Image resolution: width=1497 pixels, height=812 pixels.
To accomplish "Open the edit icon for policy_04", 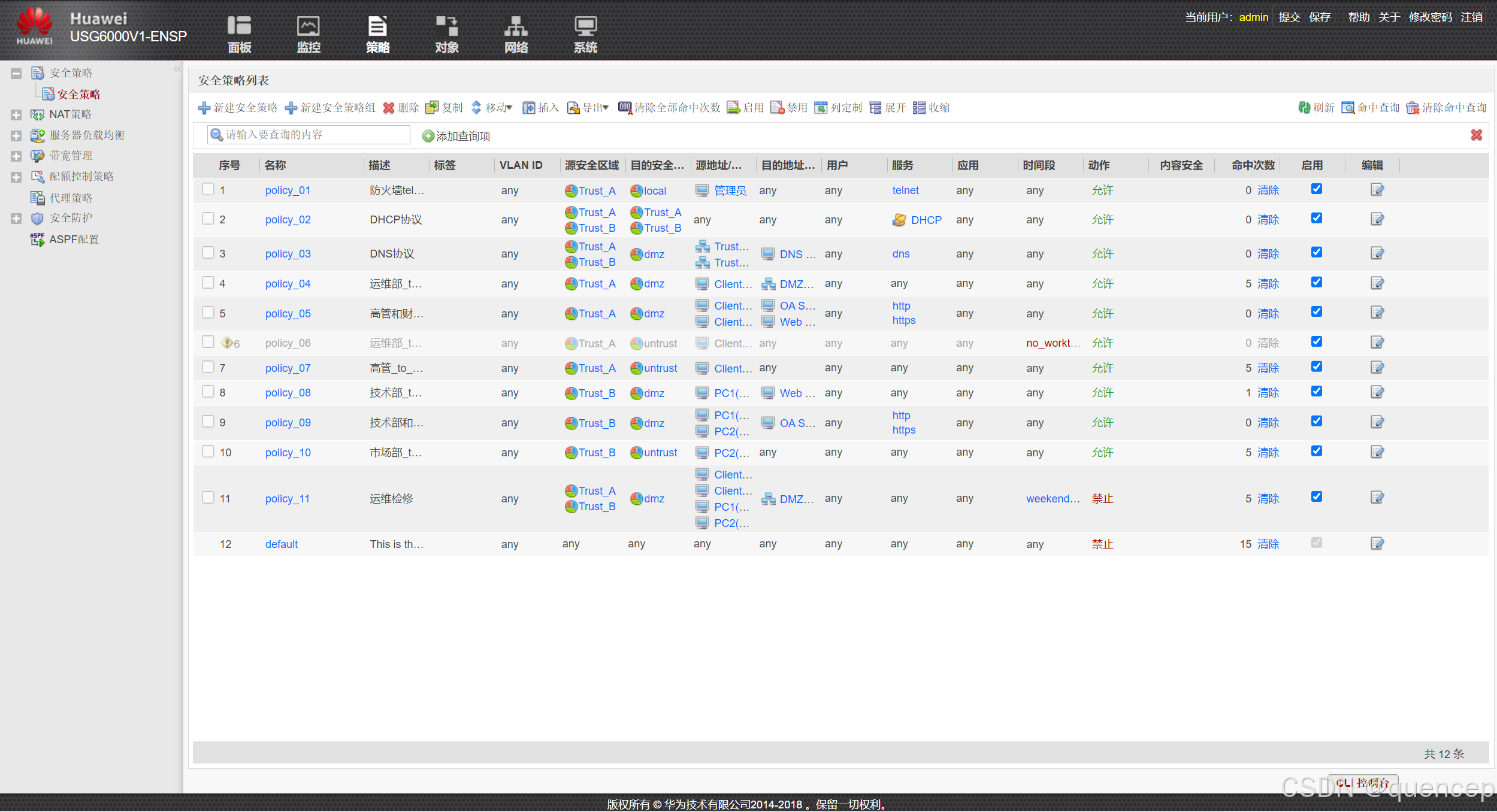I will point(1377,283).
